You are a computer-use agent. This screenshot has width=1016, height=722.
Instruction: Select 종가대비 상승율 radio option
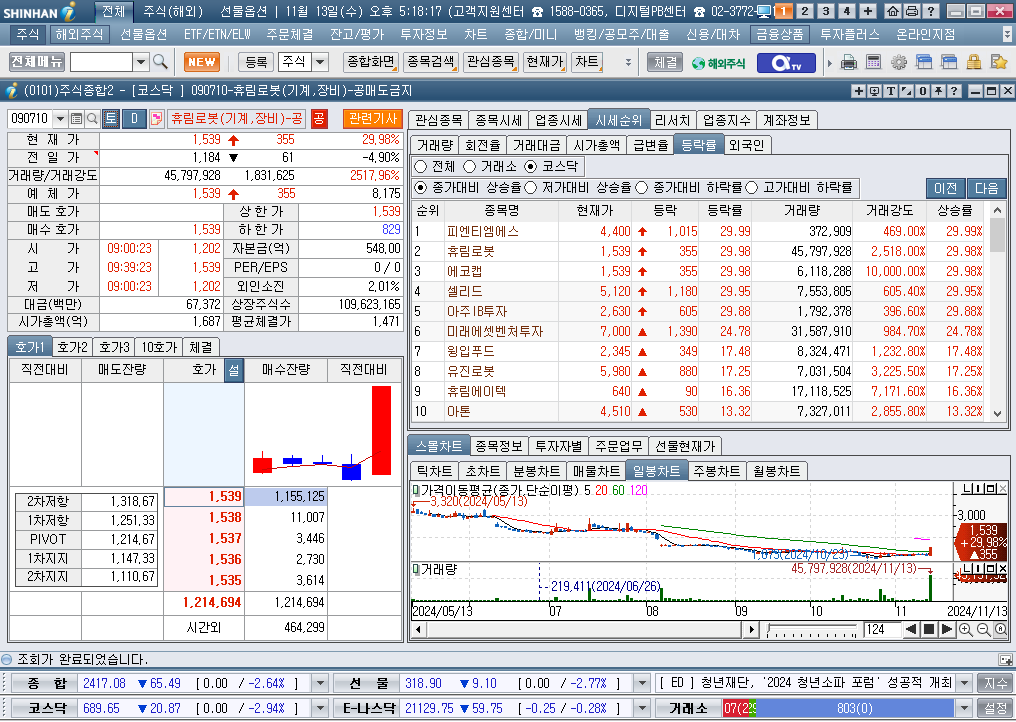pyautogui.click(x=421, y=187)
